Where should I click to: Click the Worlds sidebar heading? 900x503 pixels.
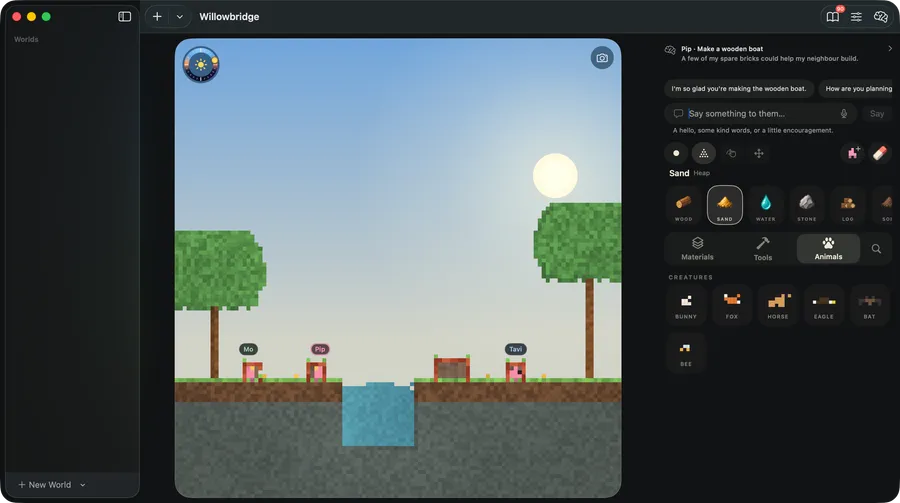[26, 39]
